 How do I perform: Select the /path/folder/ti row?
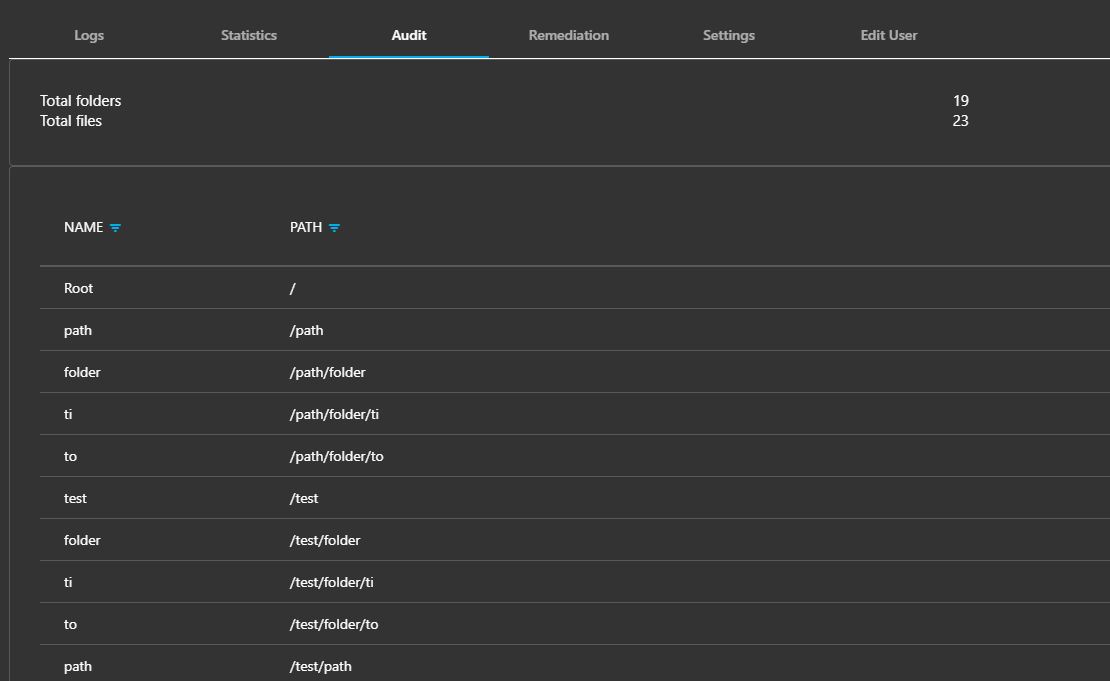(x=575, y=414)
